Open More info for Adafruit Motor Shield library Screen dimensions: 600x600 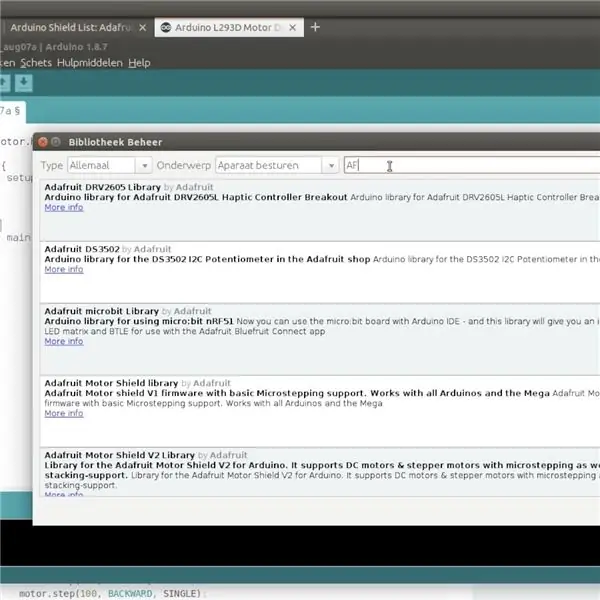tap(64, 413)
